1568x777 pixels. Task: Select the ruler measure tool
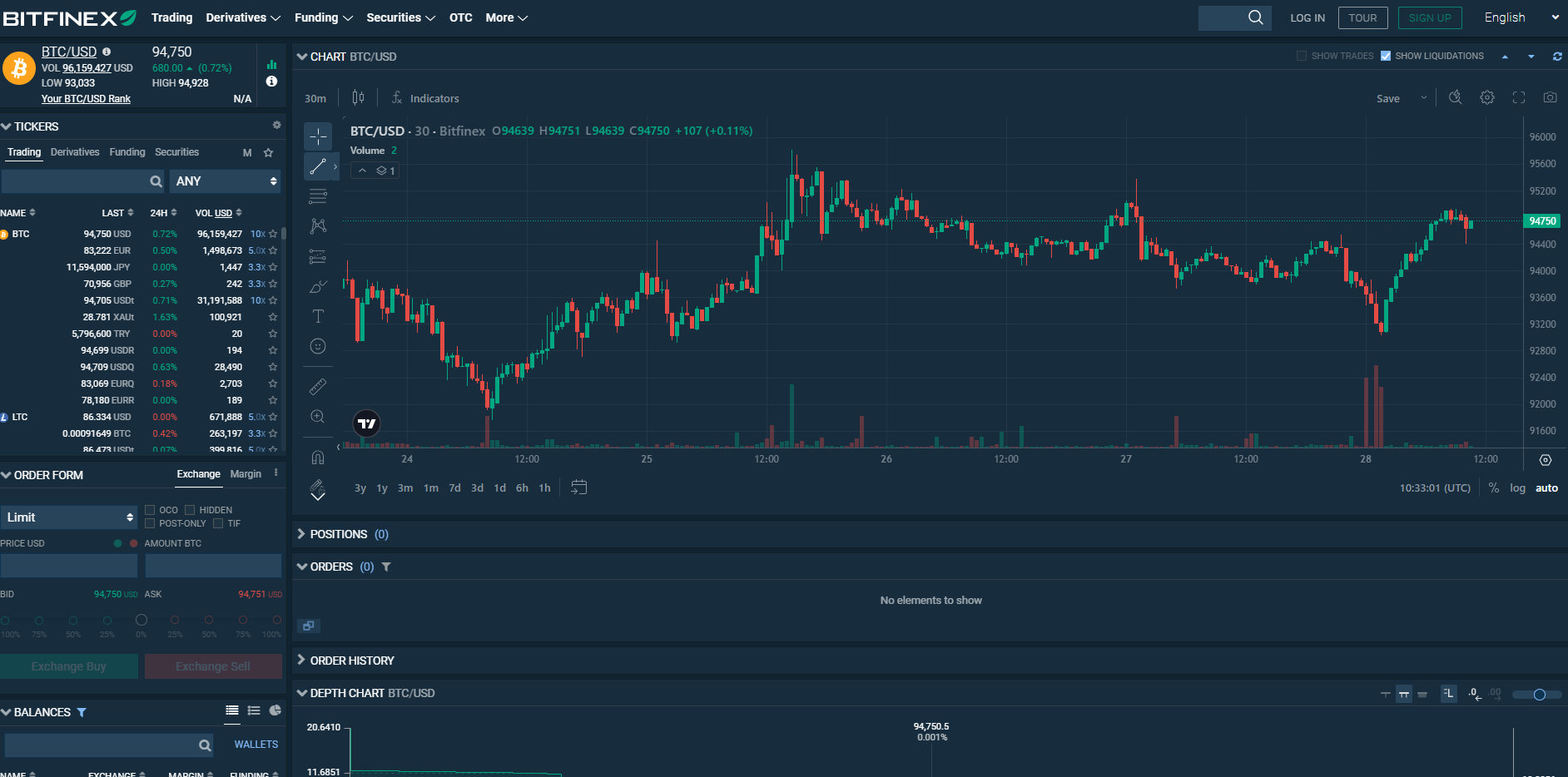(x=318, y=387)
